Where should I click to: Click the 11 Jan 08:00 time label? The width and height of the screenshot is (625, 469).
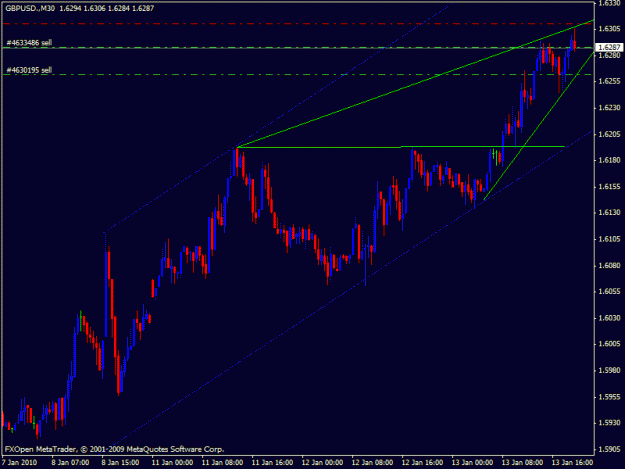coord(222,463)
